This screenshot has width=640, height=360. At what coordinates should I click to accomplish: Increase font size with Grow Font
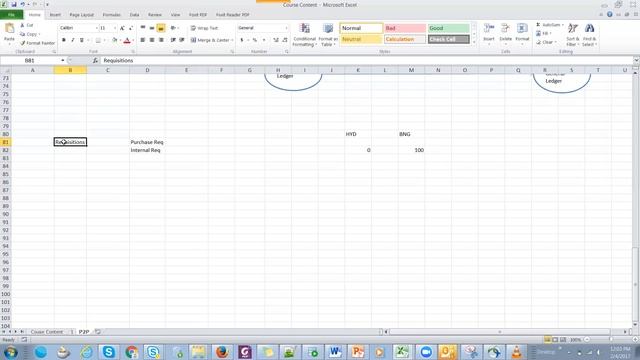[122, 28]
